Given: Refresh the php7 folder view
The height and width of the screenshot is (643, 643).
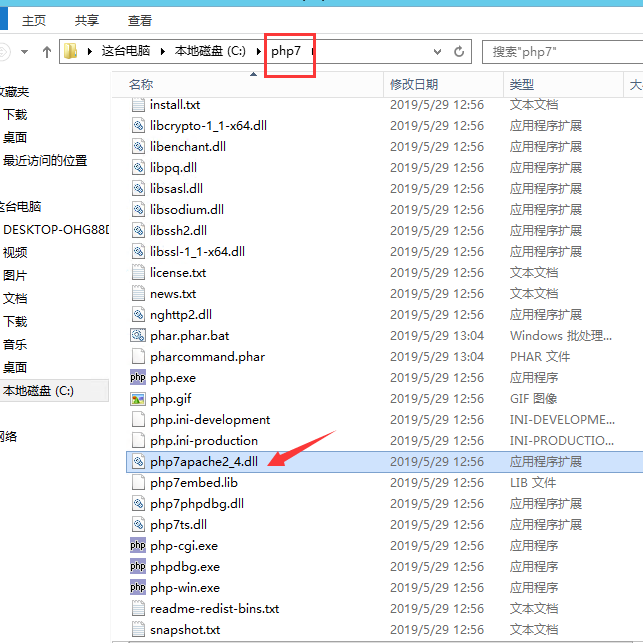Looking at the screenshot, I should (x=459, y=52).
